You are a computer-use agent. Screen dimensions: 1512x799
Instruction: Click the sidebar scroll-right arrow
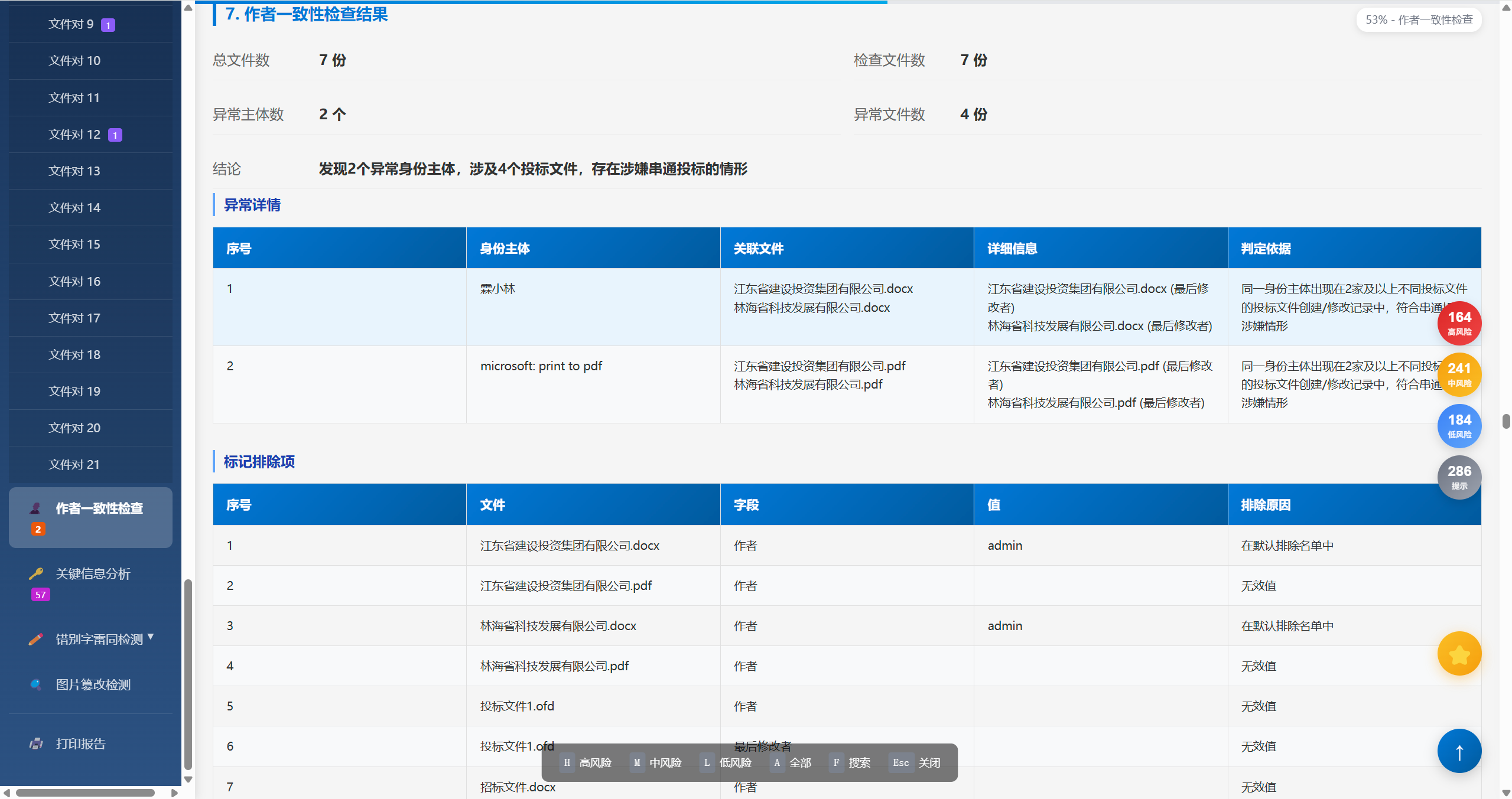click(x=174, y=793)
